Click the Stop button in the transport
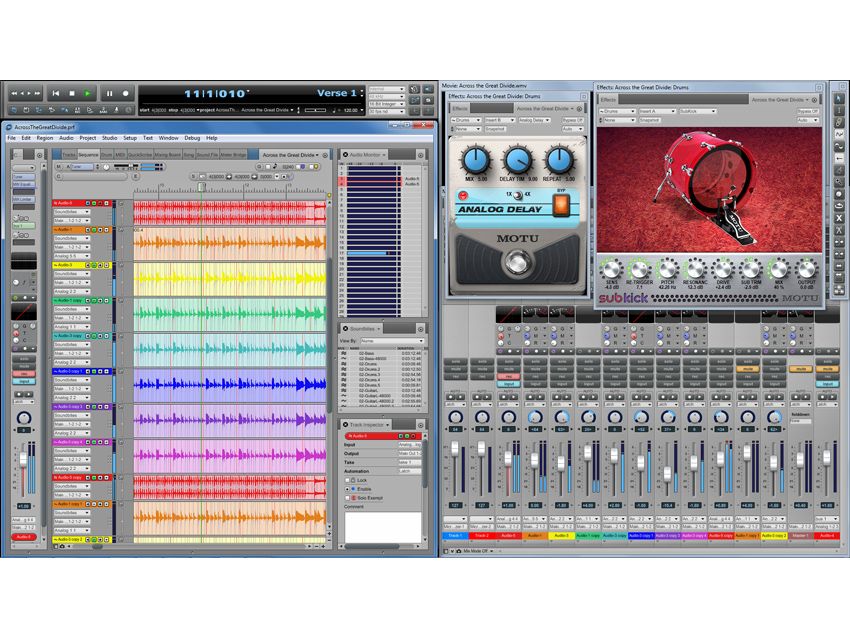850x638 pixels. (72, 93)
